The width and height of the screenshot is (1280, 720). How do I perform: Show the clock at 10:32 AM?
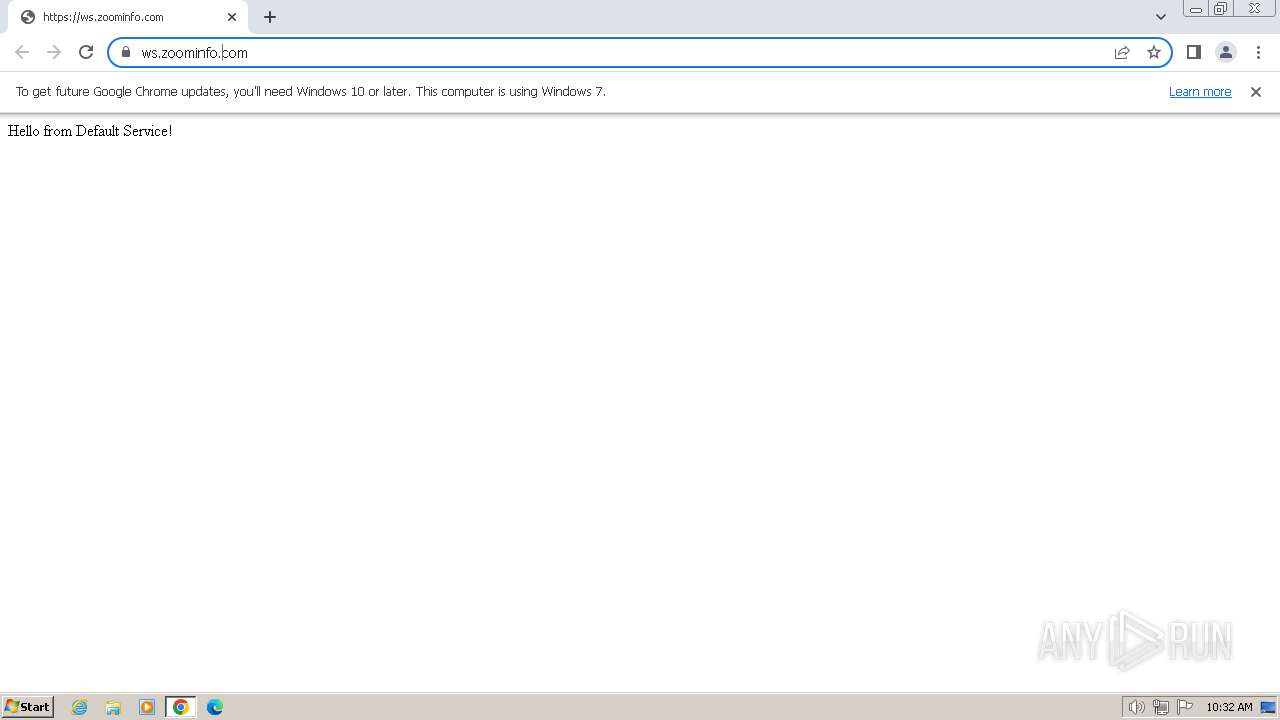tap(1229, 707)
